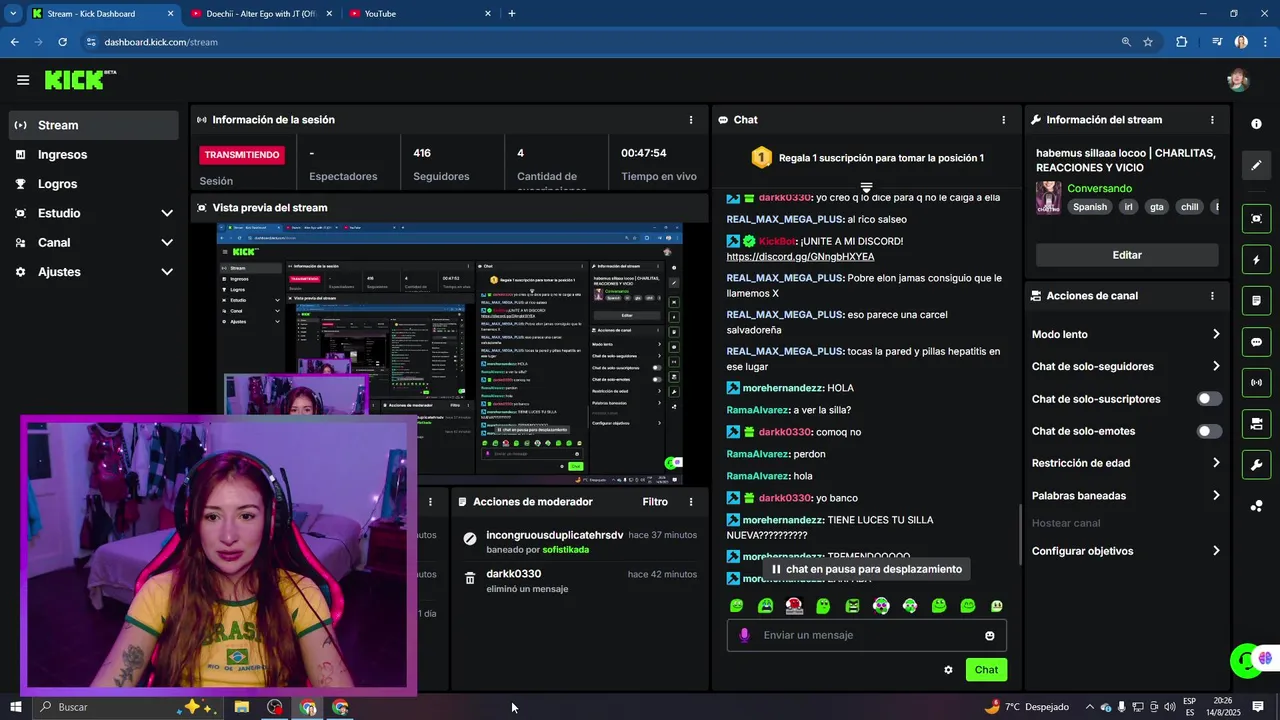The image size is (1280, 720).
Task: Insert the red-faced emote
Action: (794, 606)
